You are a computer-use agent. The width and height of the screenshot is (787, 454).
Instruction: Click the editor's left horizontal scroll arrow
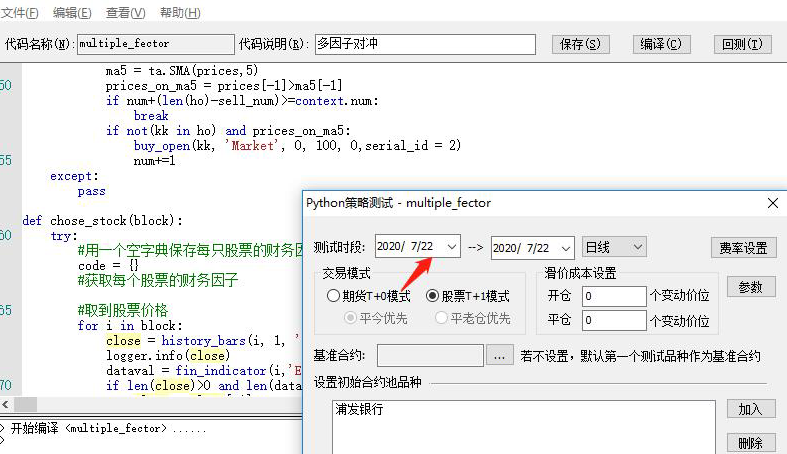(x=6, y=404)
